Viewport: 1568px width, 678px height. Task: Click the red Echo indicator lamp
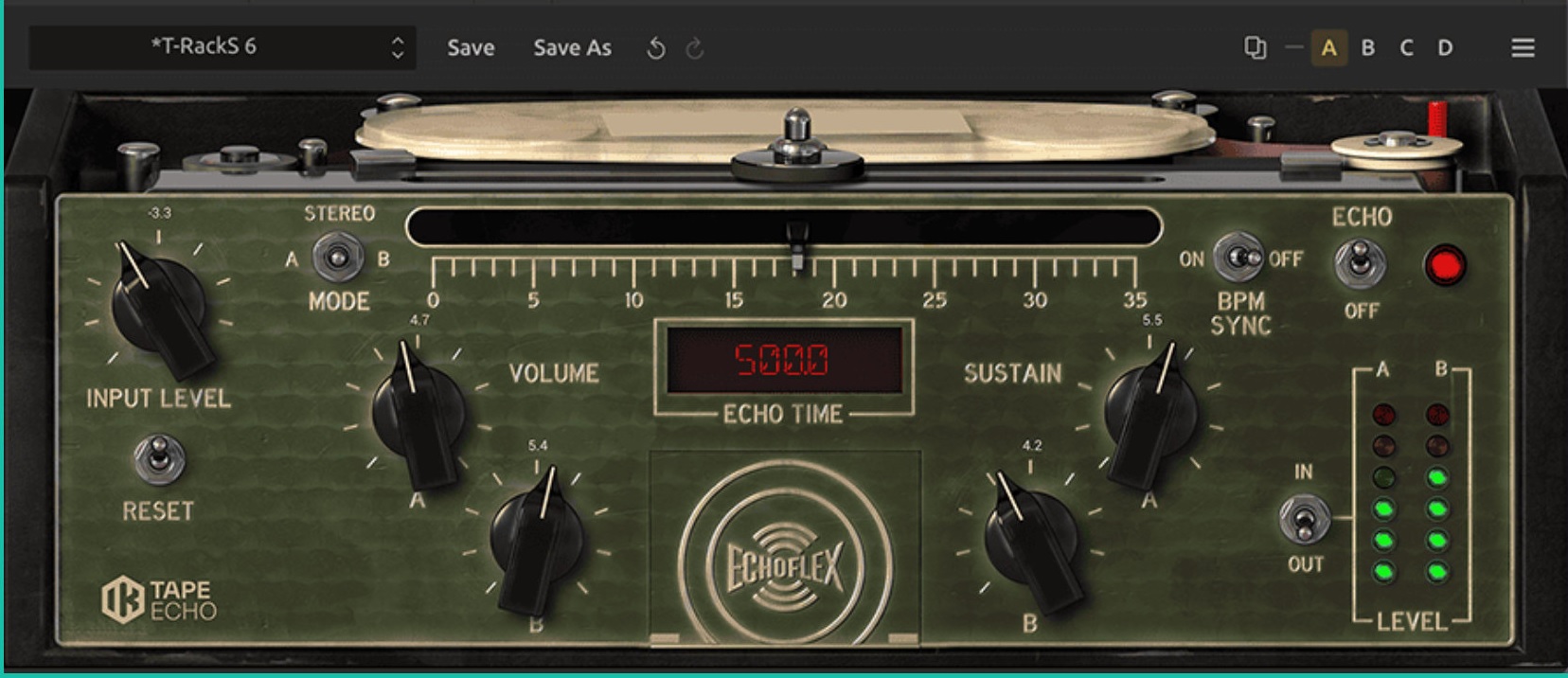[x=1445, y=265]
